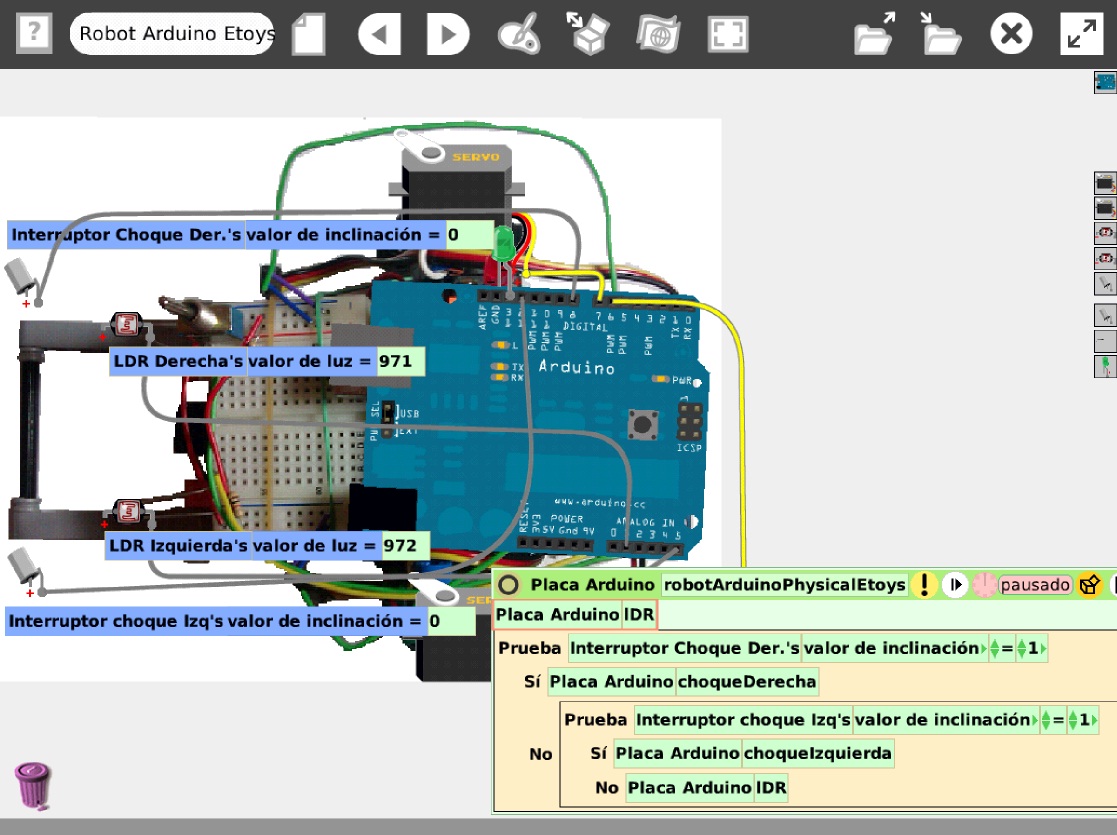Open the object catalog cube icon
1117x835 pixels.
[x=588, y=33]
